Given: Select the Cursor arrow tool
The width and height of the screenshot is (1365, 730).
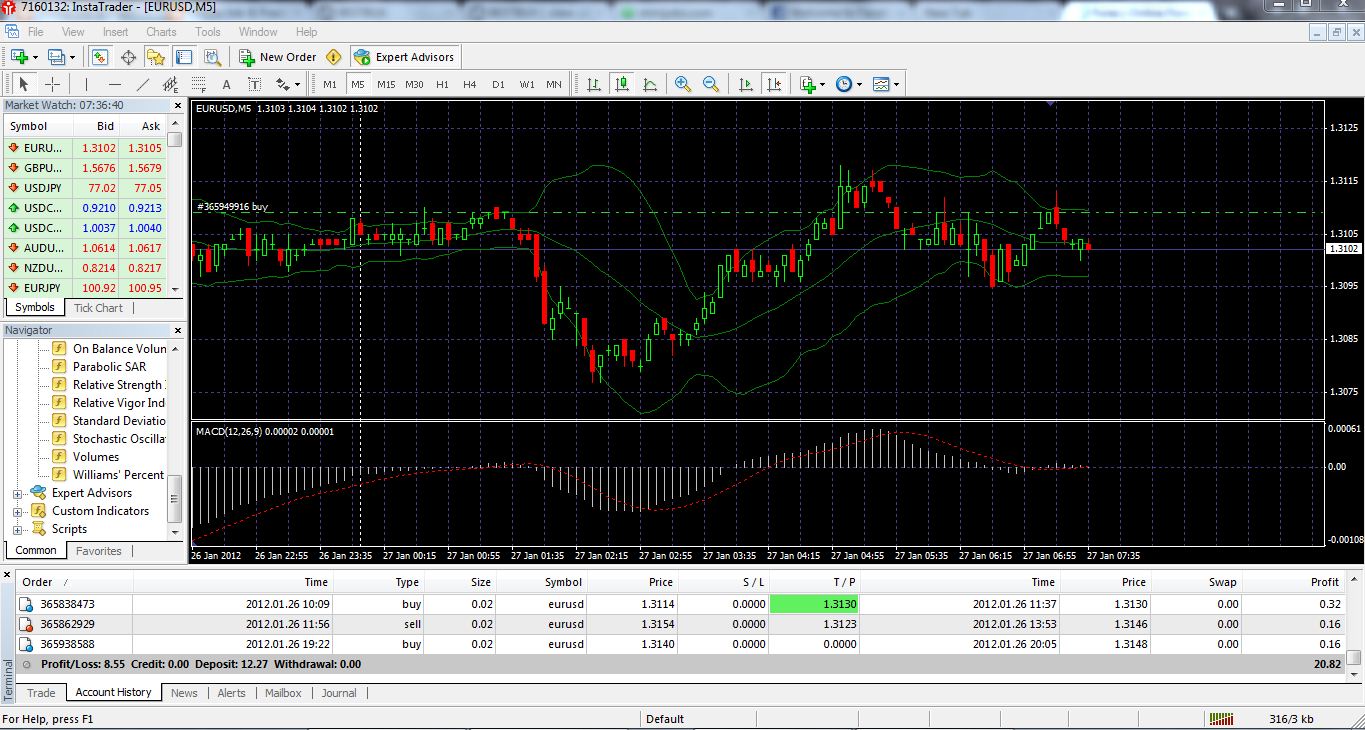Looking at the screenshot, I should [x=24, y=85].
